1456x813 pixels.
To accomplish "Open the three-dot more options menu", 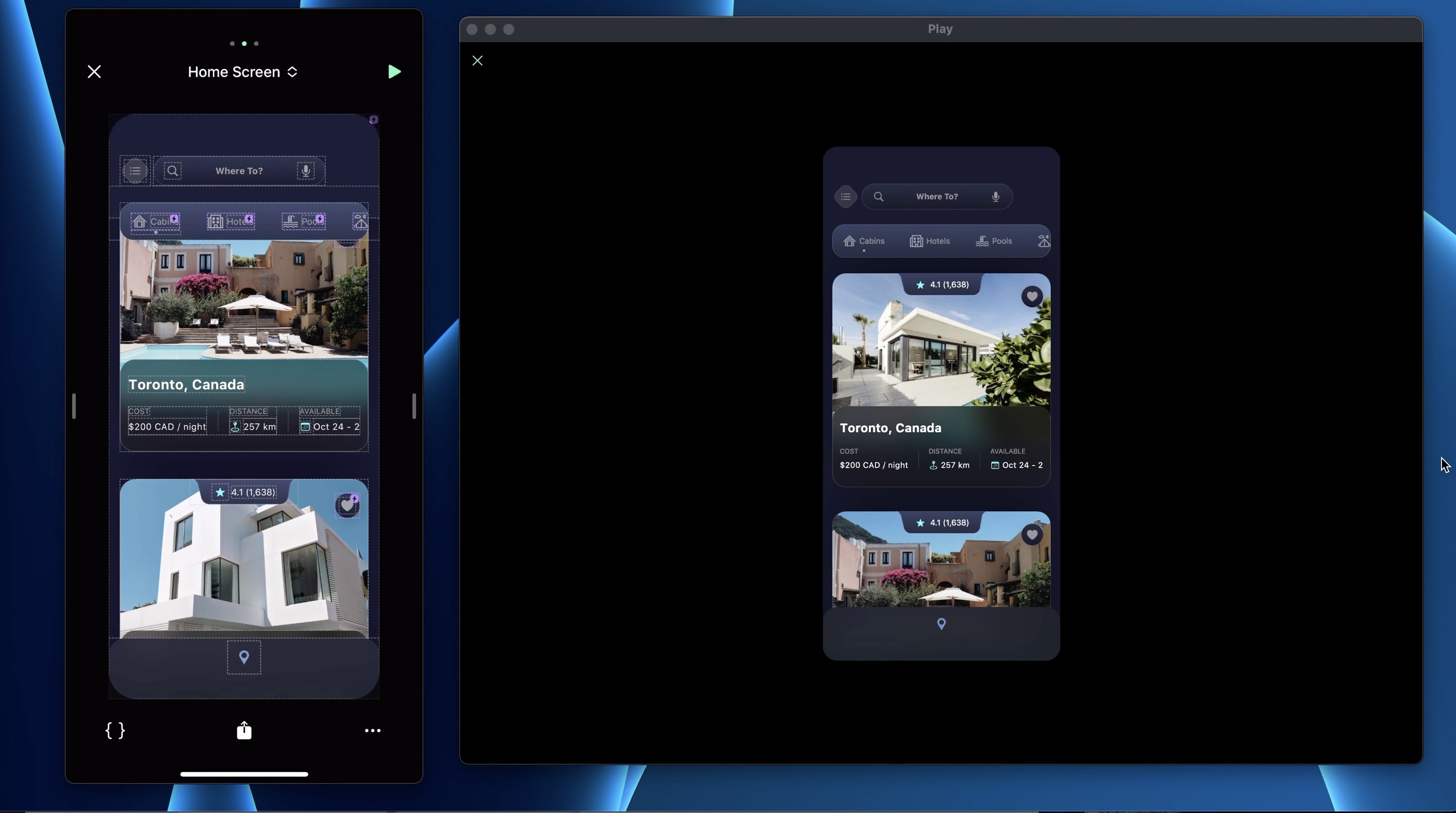I will click(x=373, y=730).
